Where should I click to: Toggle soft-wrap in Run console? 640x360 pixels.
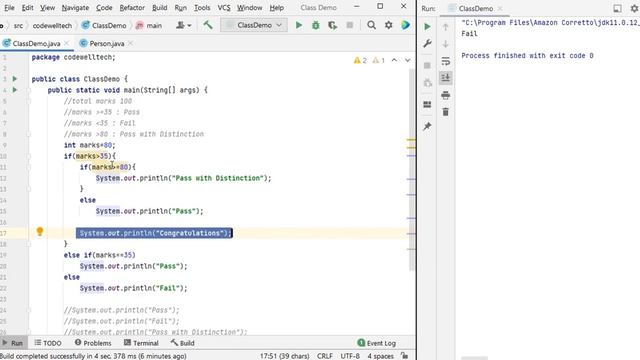point(445,61)
